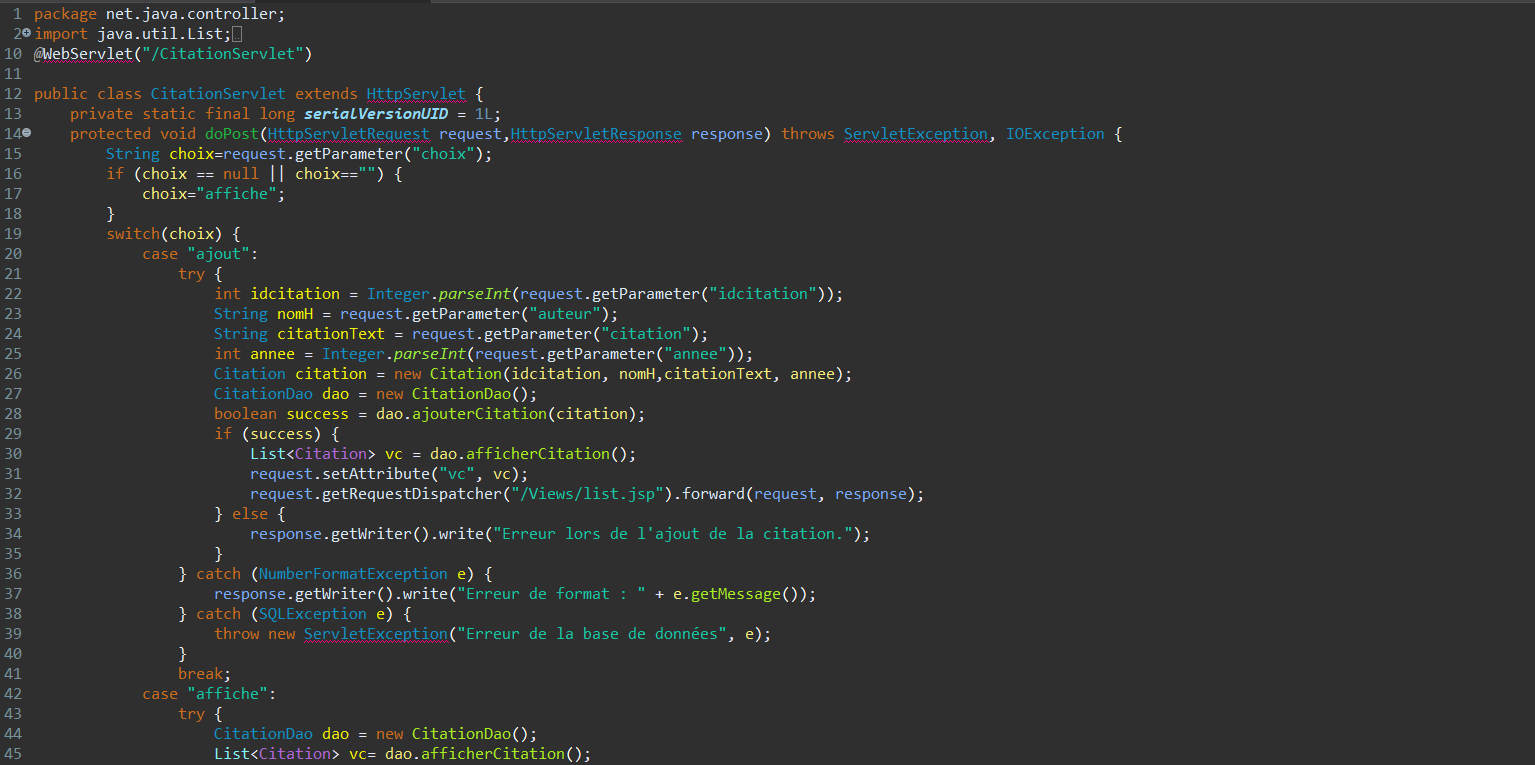The width and height of the screenshot is (1535, 765).
Task: Click the folded import placeholder box
Action: pos(237,34)
